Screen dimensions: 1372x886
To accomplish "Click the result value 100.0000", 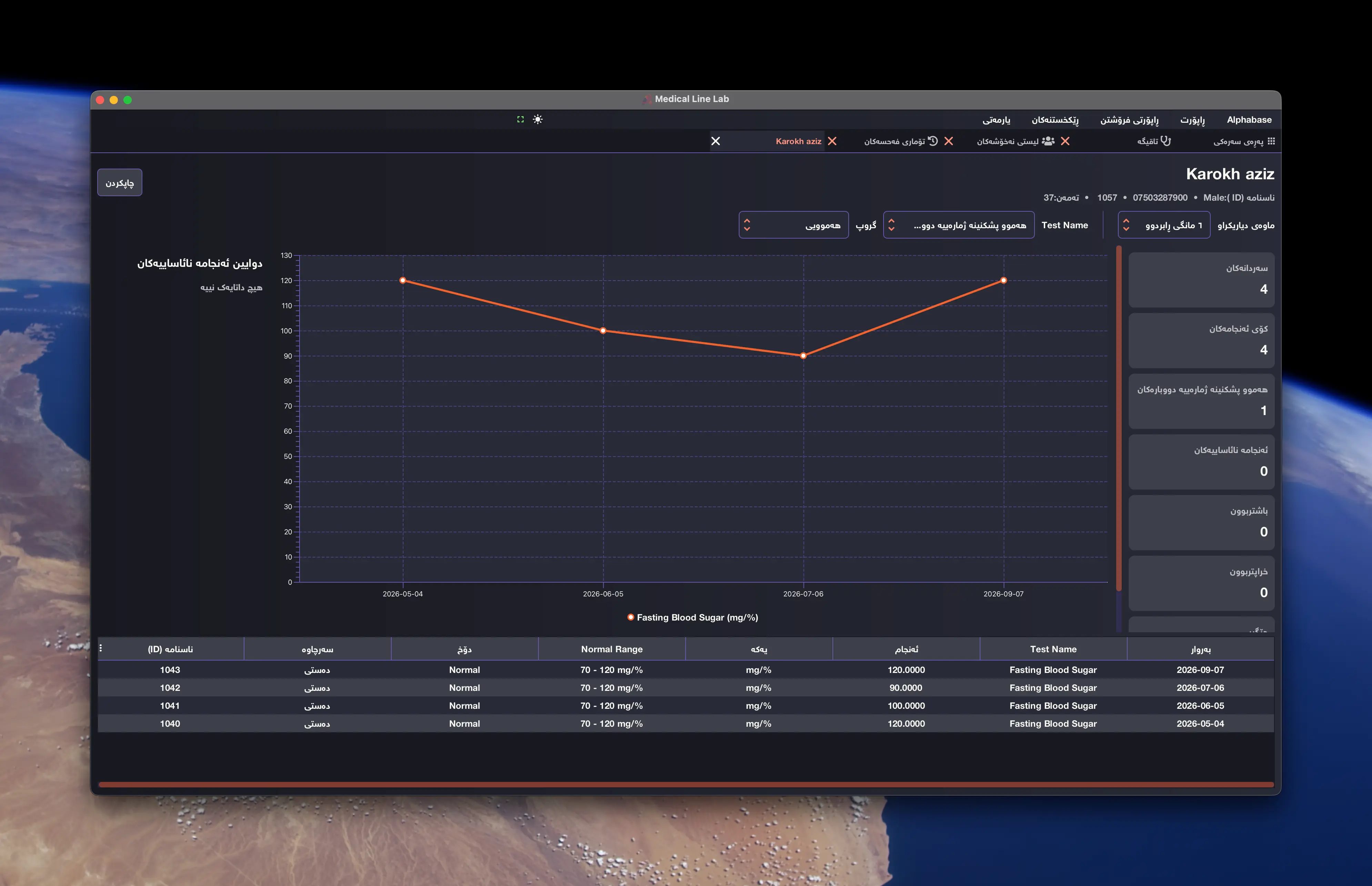I will click(906, 705).
